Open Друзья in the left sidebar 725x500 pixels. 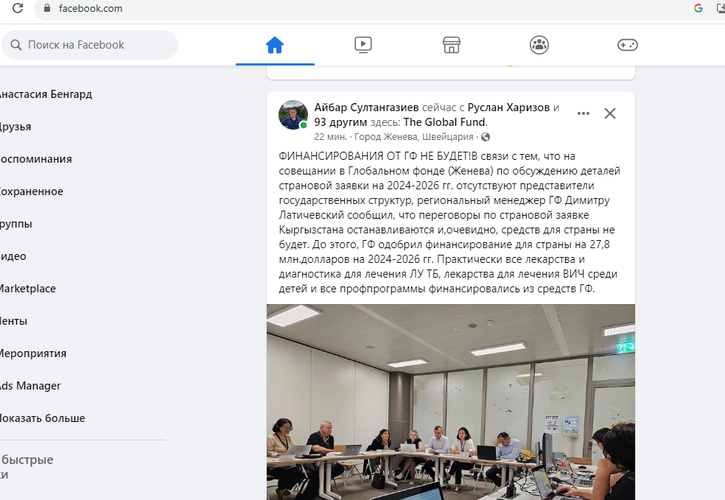(x=15, y=127)
